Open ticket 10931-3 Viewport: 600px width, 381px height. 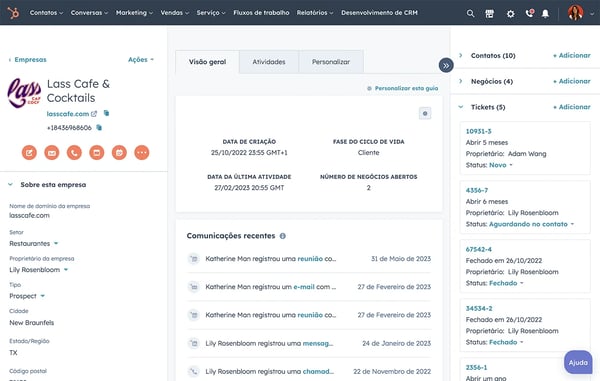click(x=478, y=132)
